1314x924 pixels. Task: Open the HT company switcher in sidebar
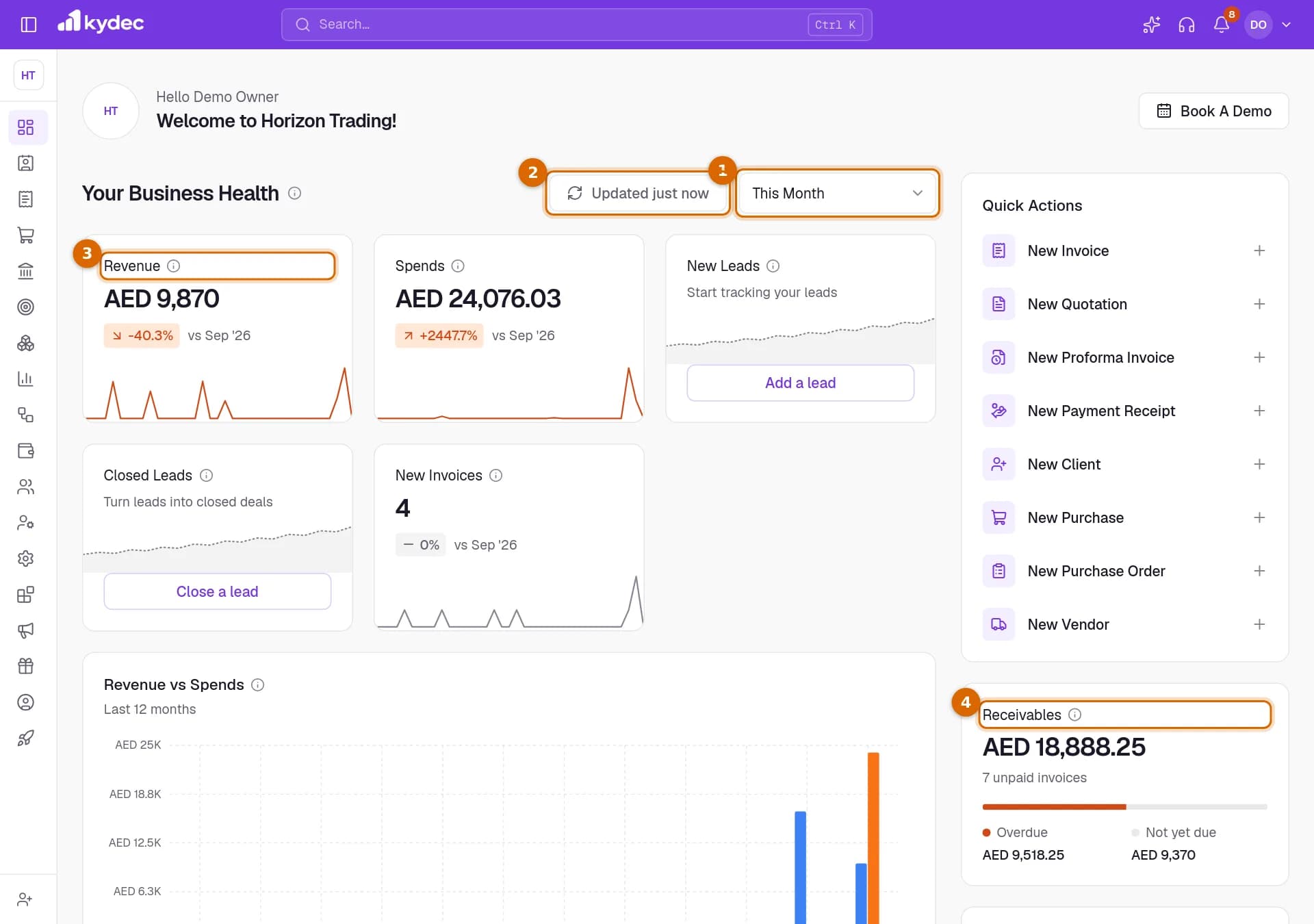[x=28, y=75]
